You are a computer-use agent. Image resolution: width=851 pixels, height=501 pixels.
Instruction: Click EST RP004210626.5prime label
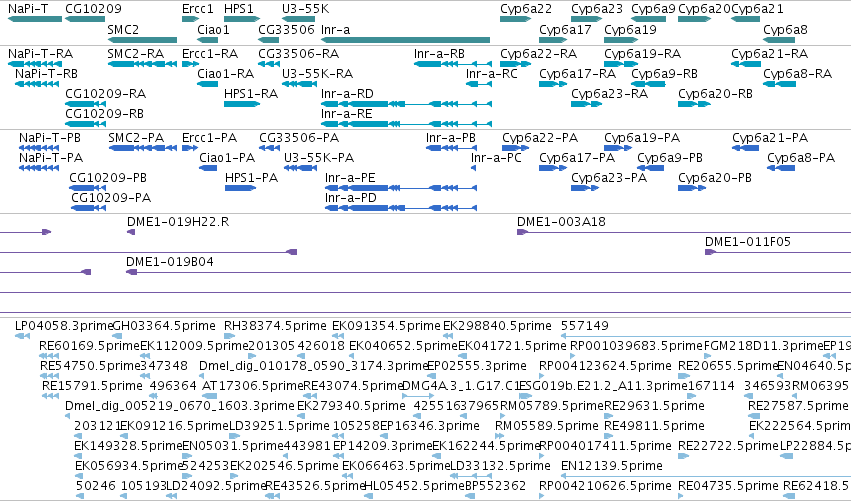[606, 485]
